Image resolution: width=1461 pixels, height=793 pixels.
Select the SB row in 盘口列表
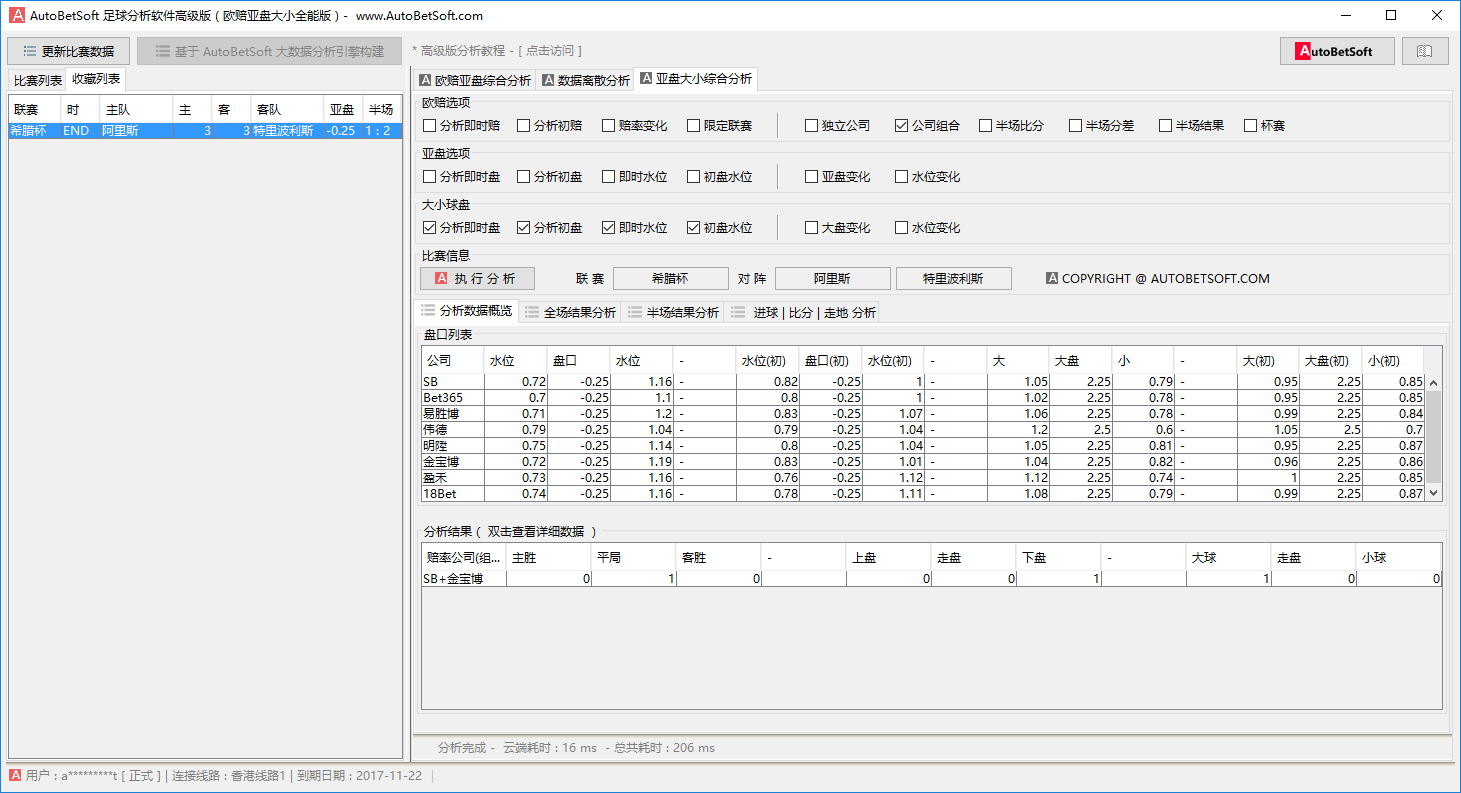[x=924, y=382]
